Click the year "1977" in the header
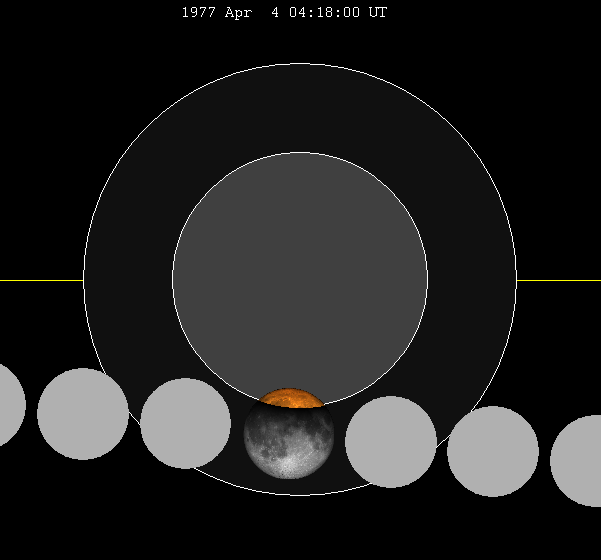 (x=198, y=13)
